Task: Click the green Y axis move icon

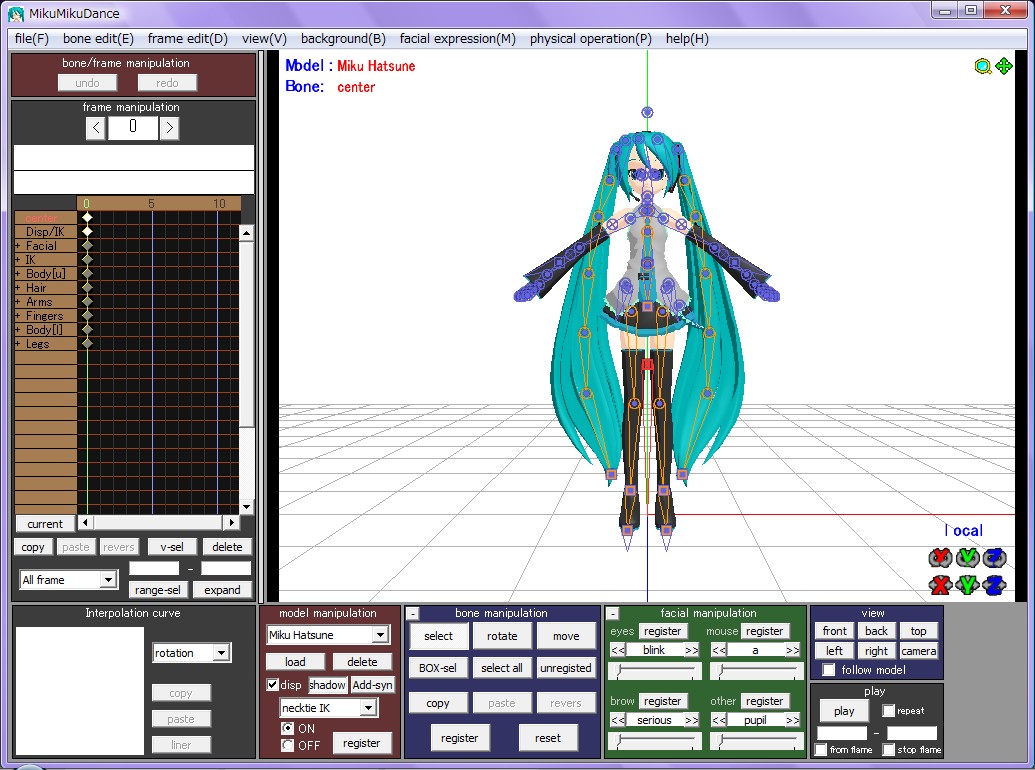Action: [967, 585]
